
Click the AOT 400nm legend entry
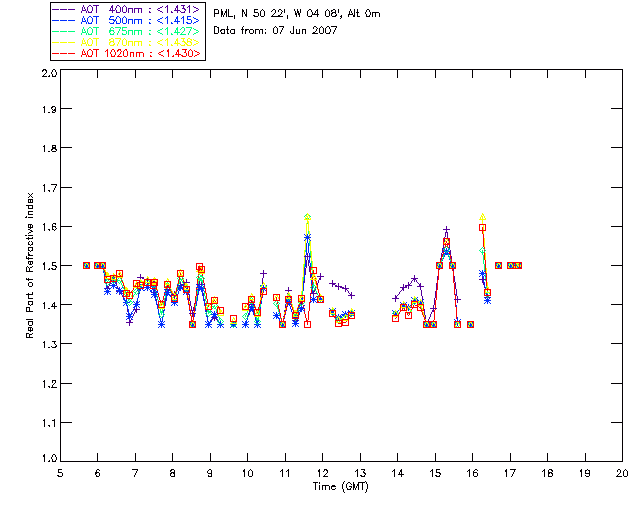point(127,9)
